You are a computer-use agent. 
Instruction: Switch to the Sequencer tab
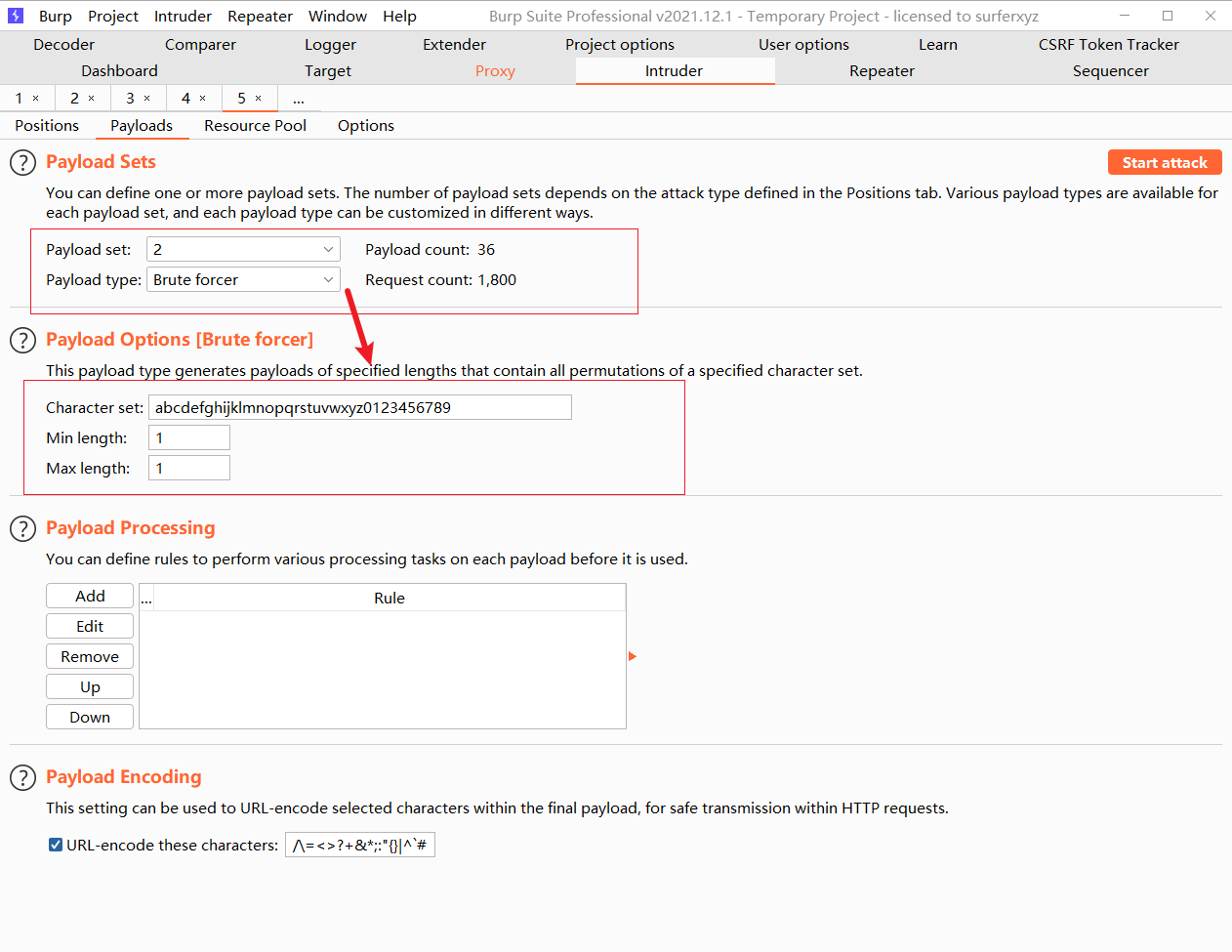pyautogui.click(x=1110, y=71)
